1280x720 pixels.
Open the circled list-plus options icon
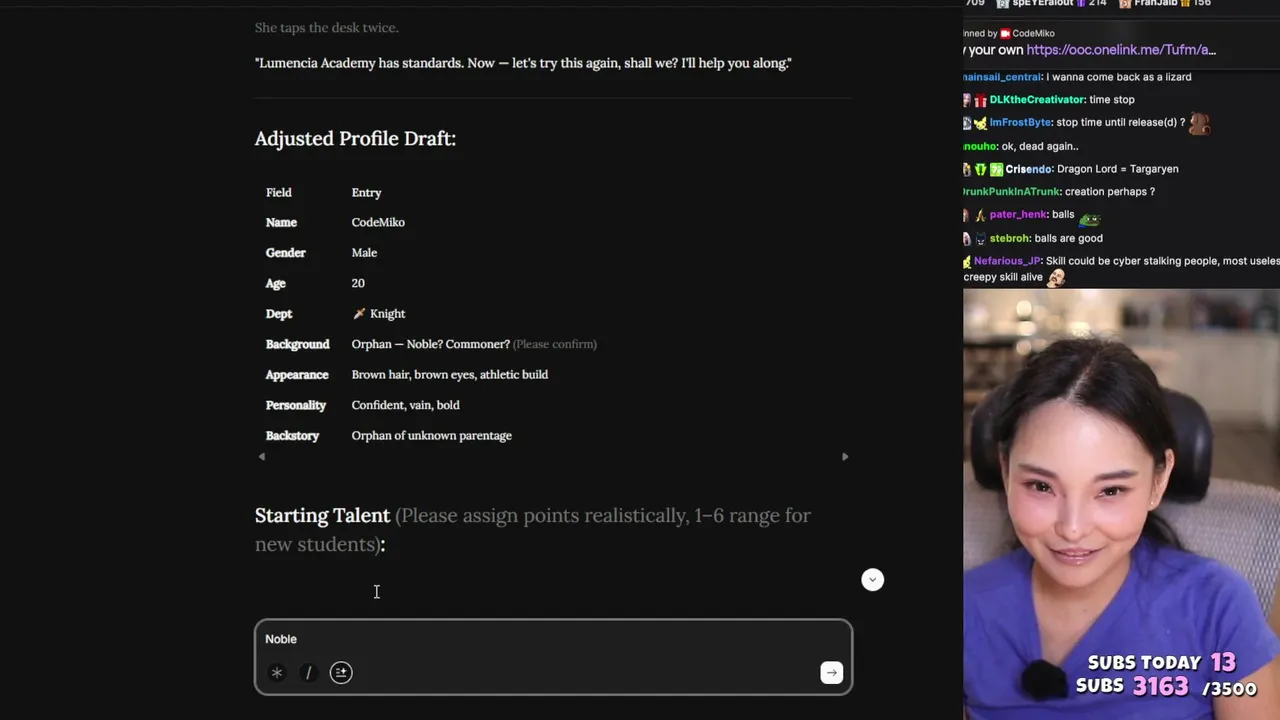pos(341,673)
